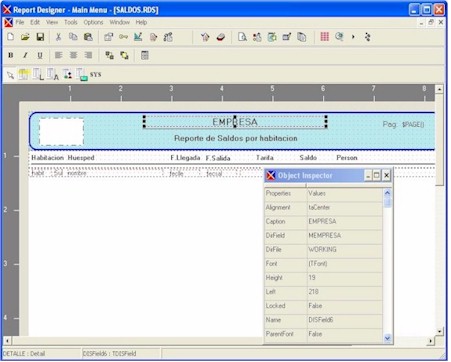This screenshot has height=362, width=451.
Task: Maximize the Object Inspector window
Action: [x=377, y=175]
